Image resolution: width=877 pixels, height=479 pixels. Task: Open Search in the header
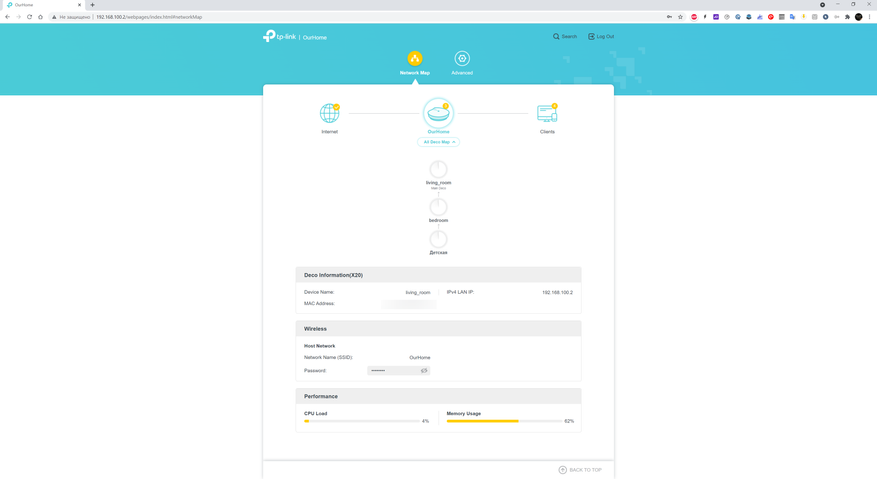[x=565, y=36]
